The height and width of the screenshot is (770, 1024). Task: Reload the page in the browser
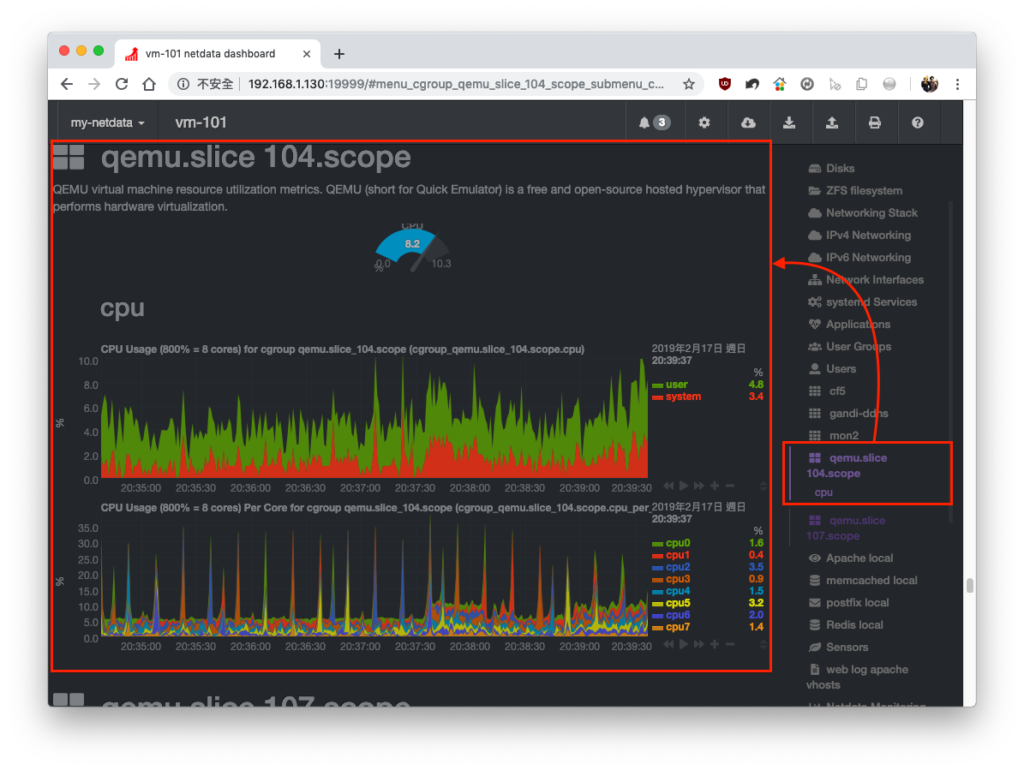[121, 84]
